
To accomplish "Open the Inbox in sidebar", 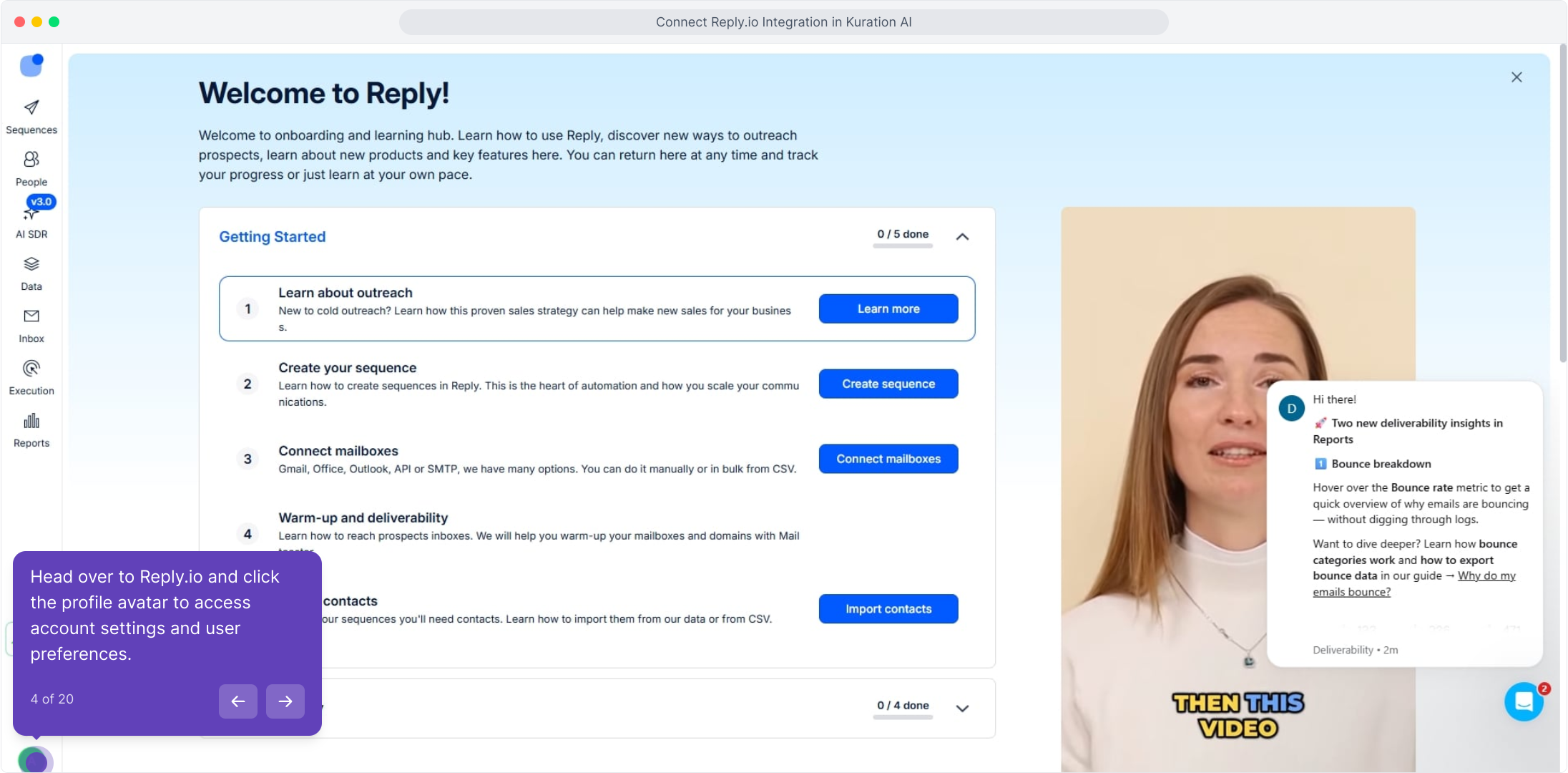I will click(31, 326).
